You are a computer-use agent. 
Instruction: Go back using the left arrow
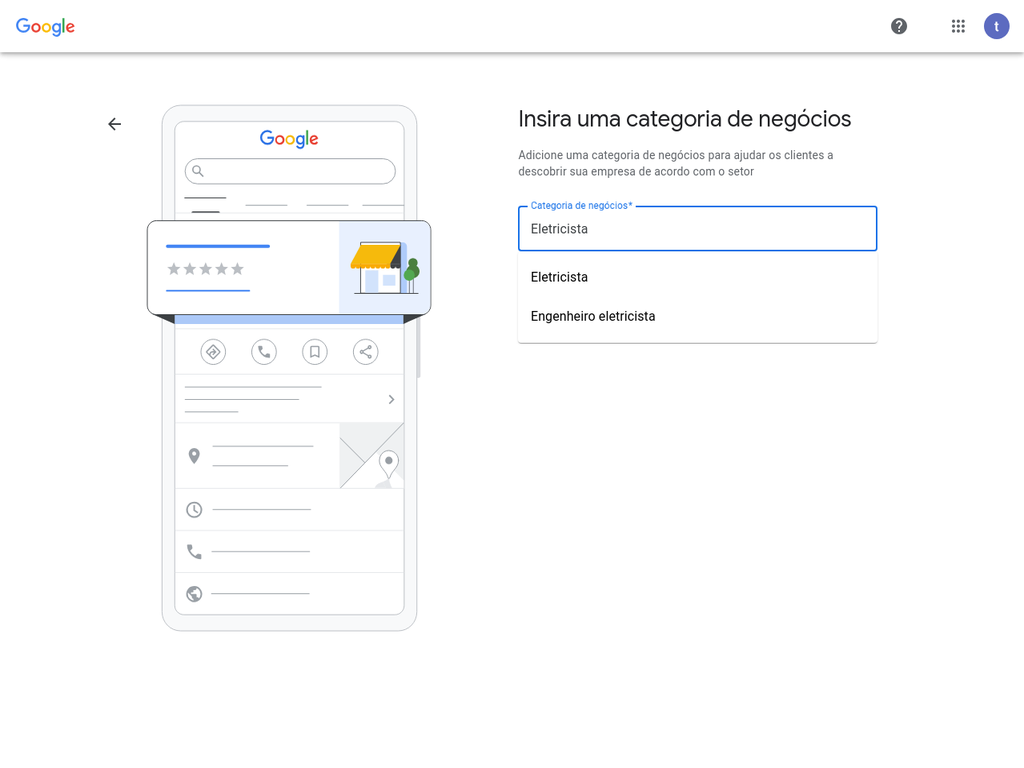[115, 124]
